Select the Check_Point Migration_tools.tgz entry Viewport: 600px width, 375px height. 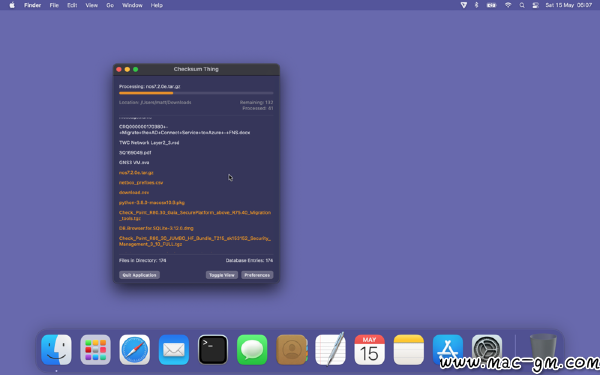(x=195, y=215)
